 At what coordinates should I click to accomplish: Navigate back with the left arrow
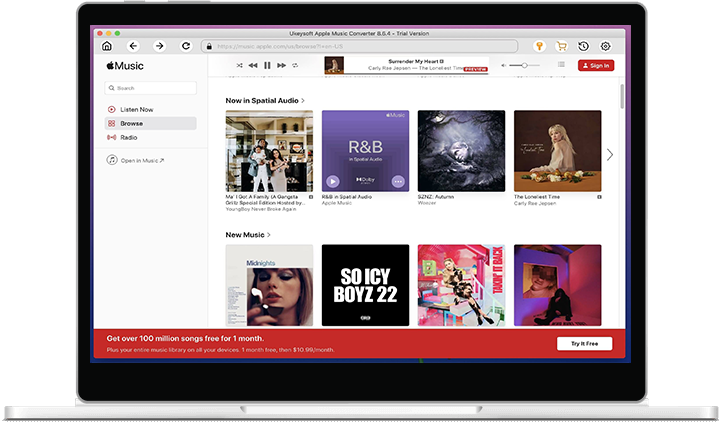coord(134,46)
